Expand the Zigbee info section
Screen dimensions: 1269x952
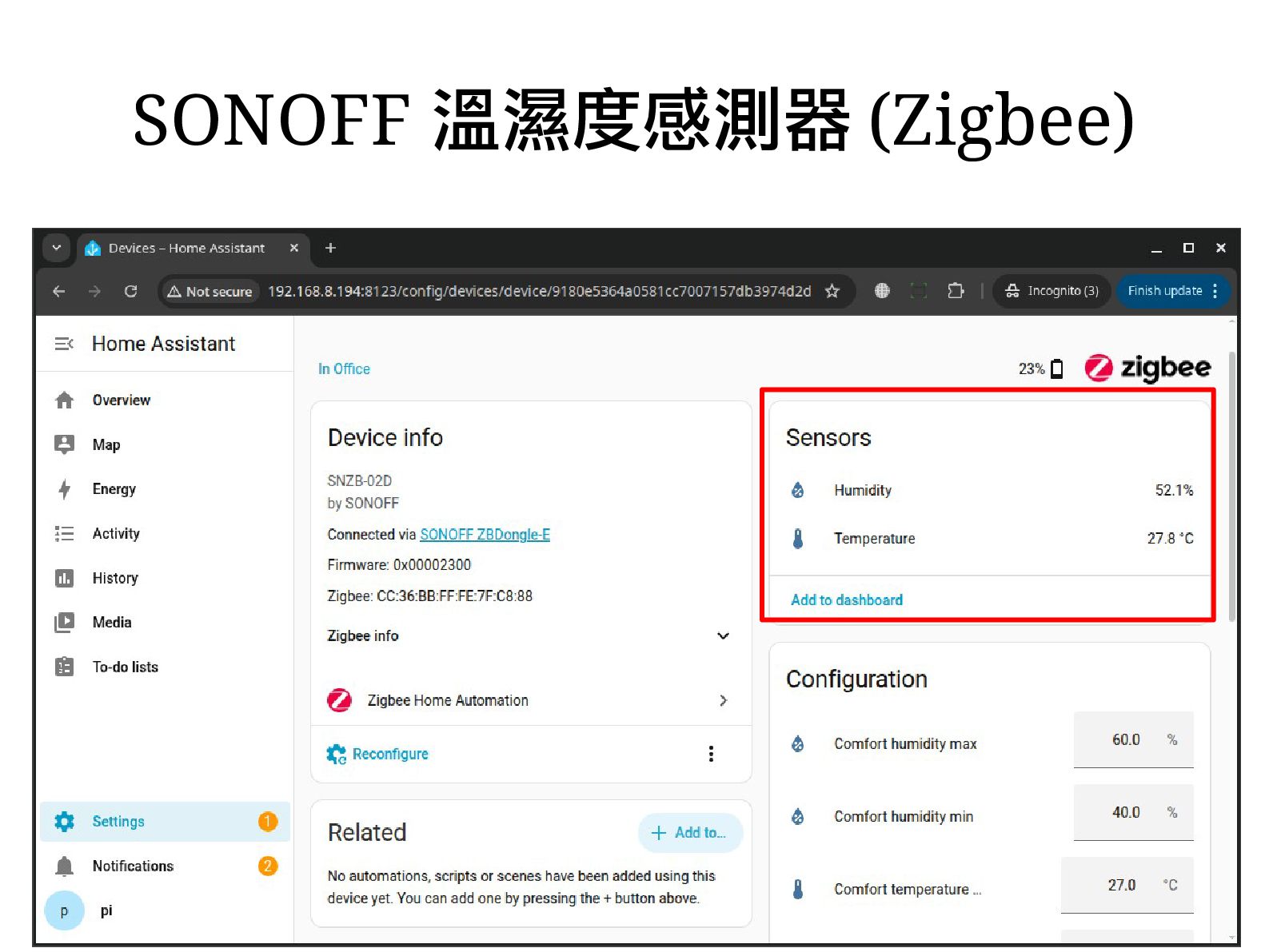tap(531, 635)
